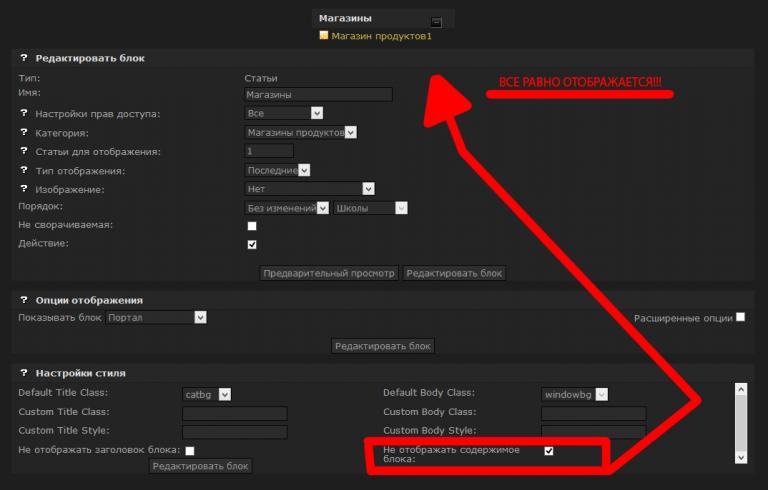Click the Магазины block title
The height and width of the screenshot is (490, 768).
pyautogui.click(x=345, y=19)
